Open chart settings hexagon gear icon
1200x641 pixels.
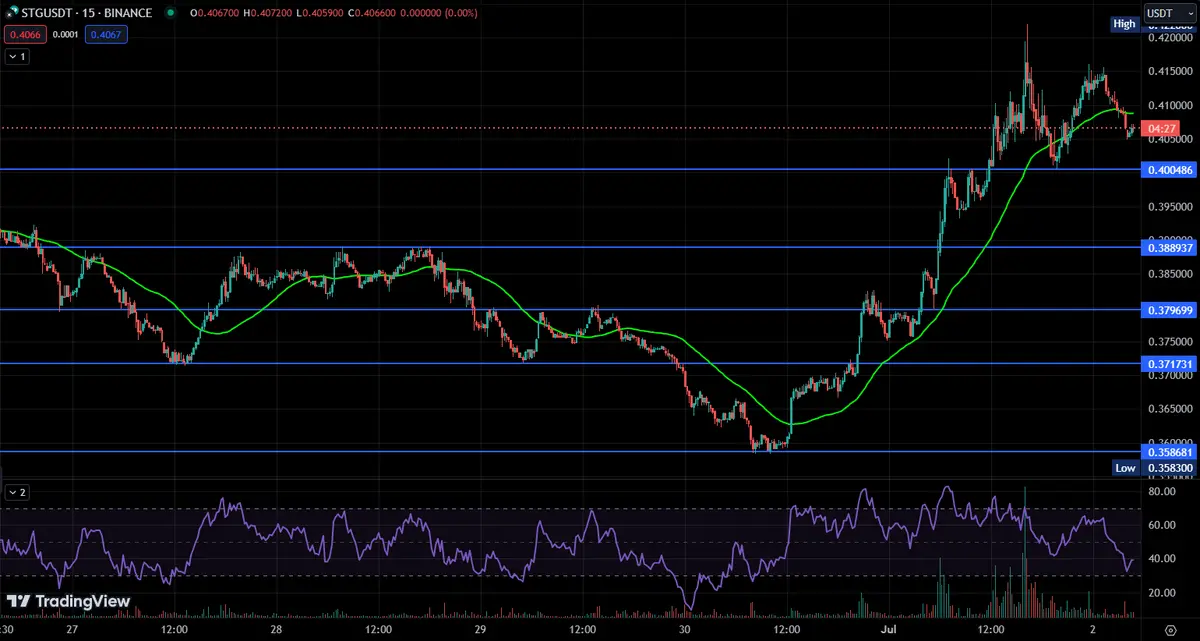click(1170, 631)
